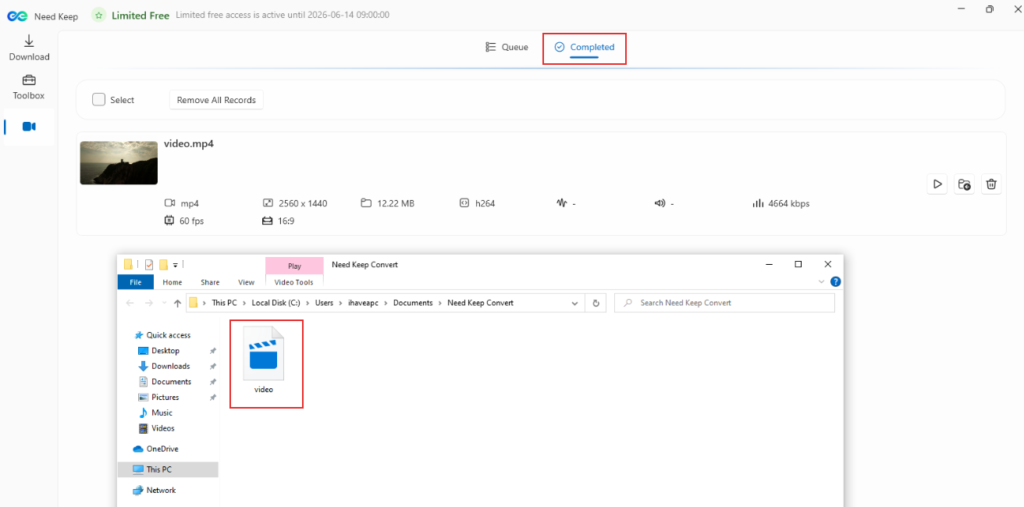Open recent locations dropdown in Explorer
Screen dimensions: 1024x507
point(165,304)
